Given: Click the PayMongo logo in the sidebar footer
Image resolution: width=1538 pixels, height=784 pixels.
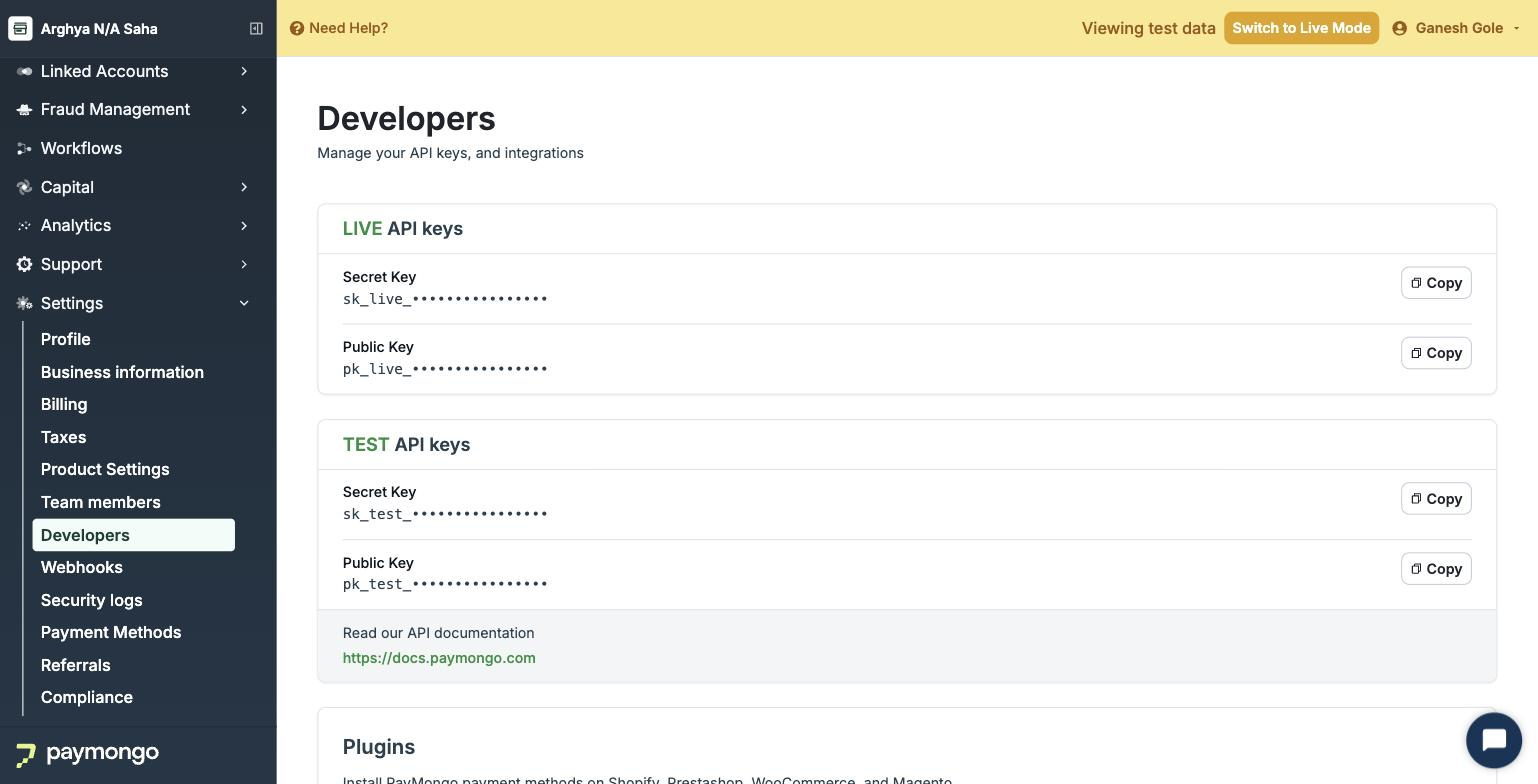Looking at the screenshot, I should click(87, 753).
